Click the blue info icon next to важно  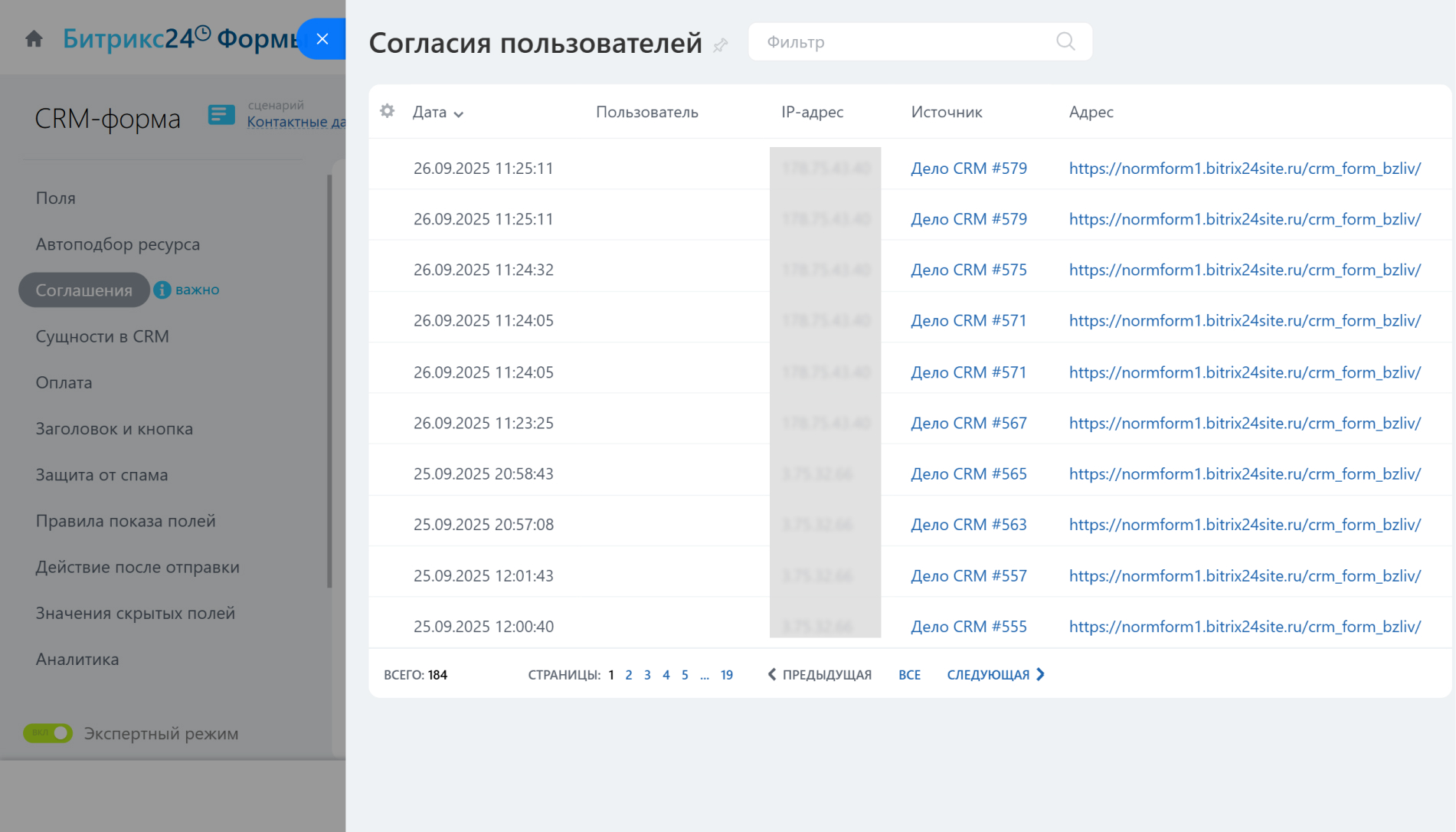coord(162,290)
